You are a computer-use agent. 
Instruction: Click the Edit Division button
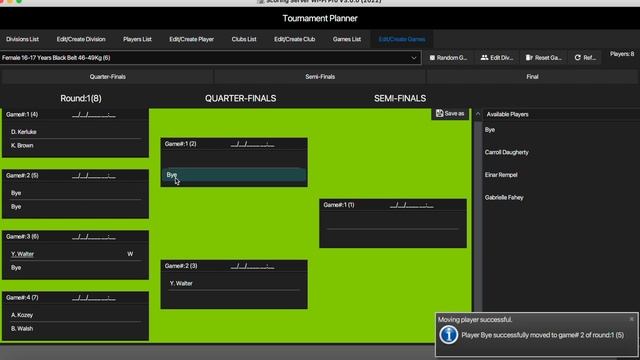pos(497,58)
